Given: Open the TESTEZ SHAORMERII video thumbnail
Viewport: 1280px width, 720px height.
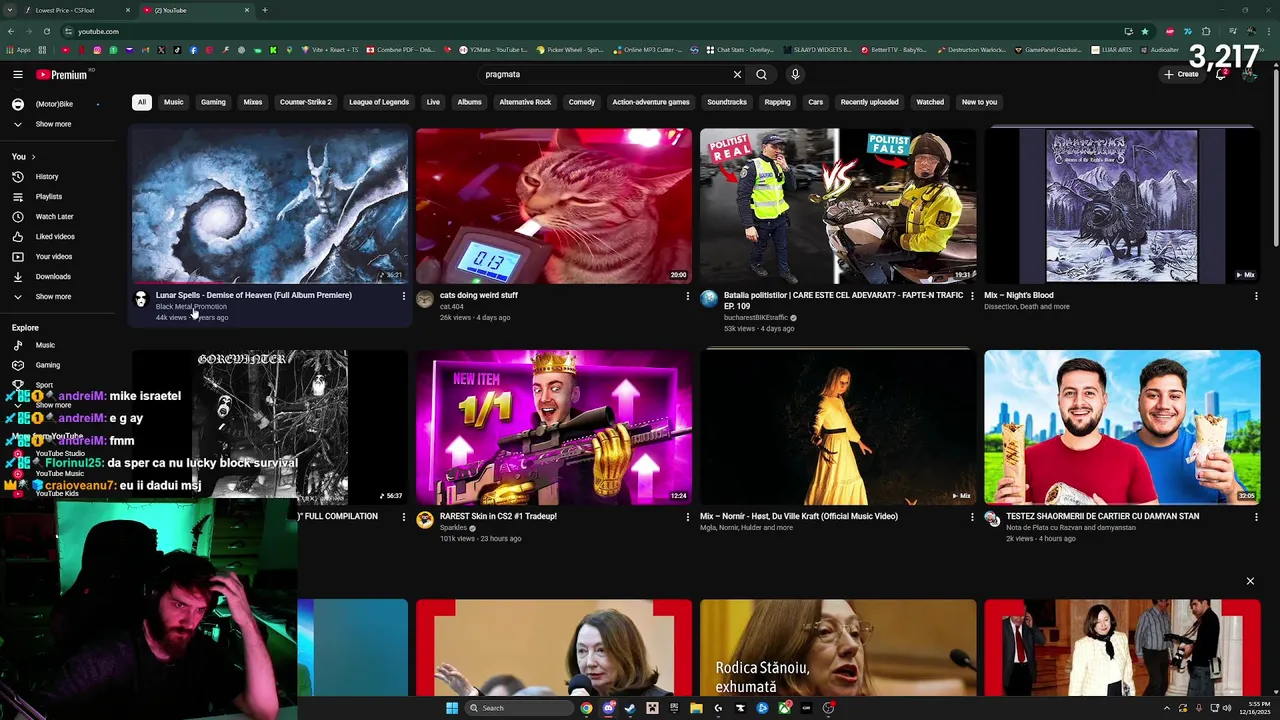Looking at the screenshot, I should pyautogui.click(x=1122, y=427).
